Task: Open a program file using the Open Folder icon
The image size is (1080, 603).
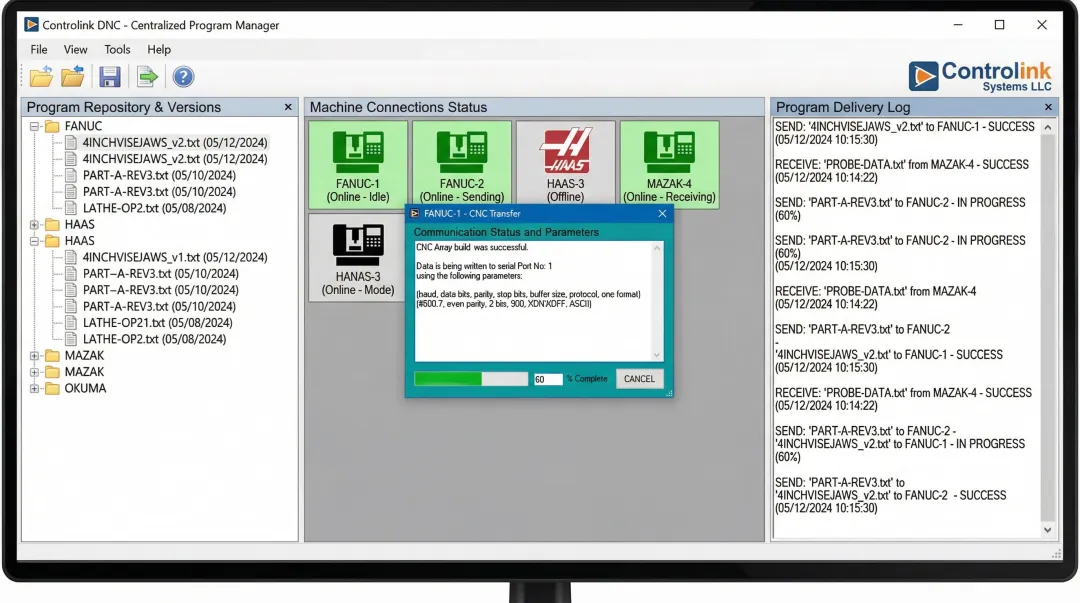Action: [x=42, y=76]
